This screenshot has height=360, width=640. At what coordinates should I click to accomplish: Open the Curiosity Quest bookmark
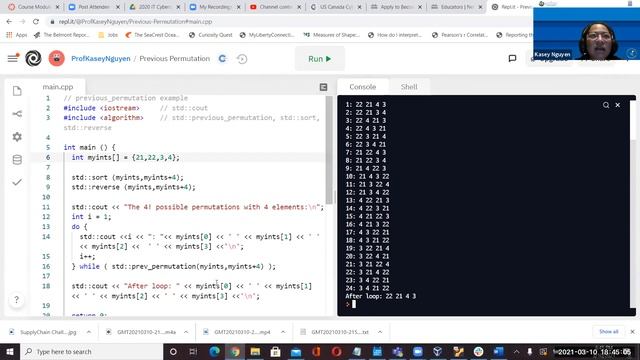211,35
